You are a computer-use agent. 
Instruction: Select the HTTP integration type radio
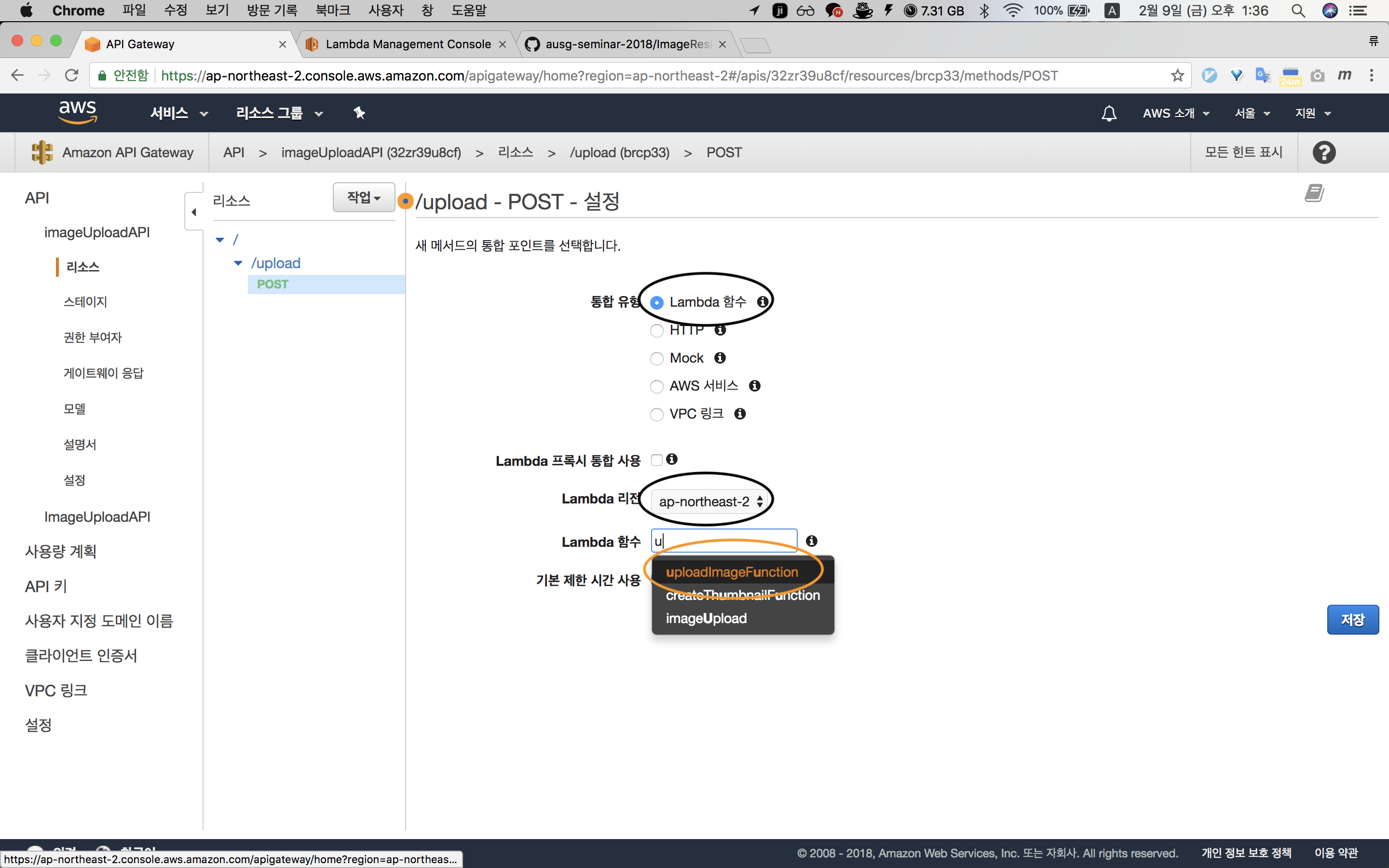coord(656,331)
